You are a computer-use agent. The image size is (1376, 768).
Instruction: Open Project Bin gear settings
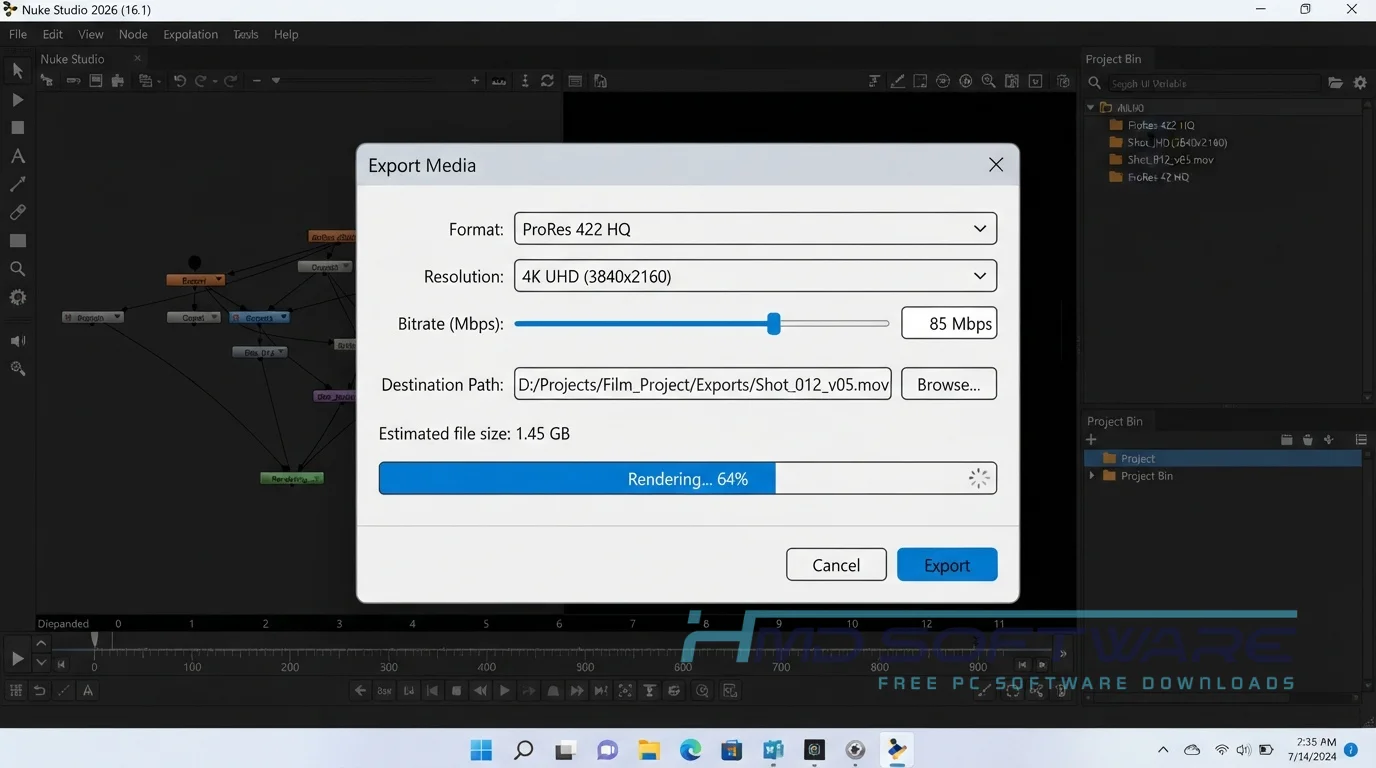click(1360, 83)
